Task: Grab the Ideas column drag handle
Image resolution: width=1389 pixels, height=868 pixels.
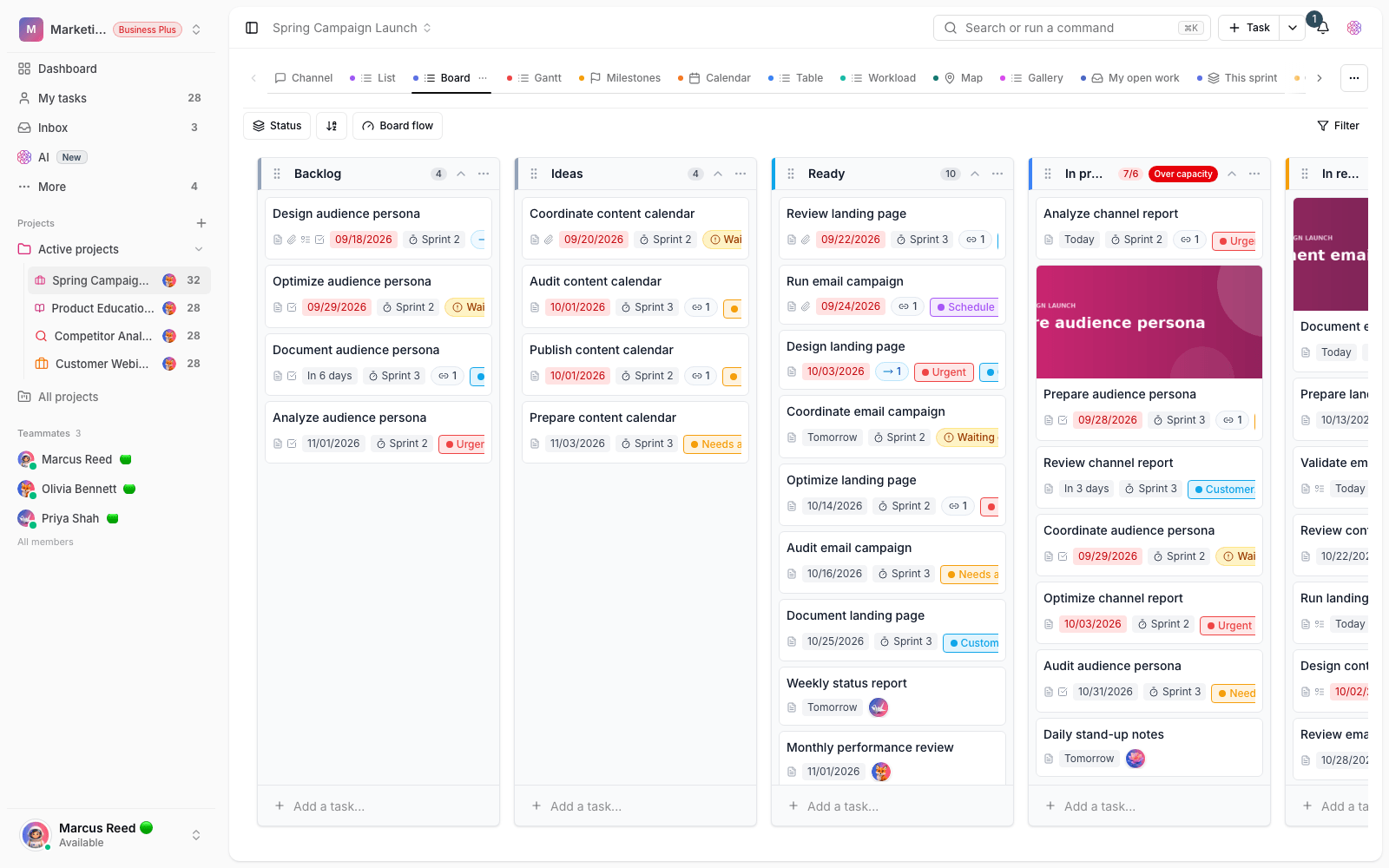Action: tap(534, 174)
